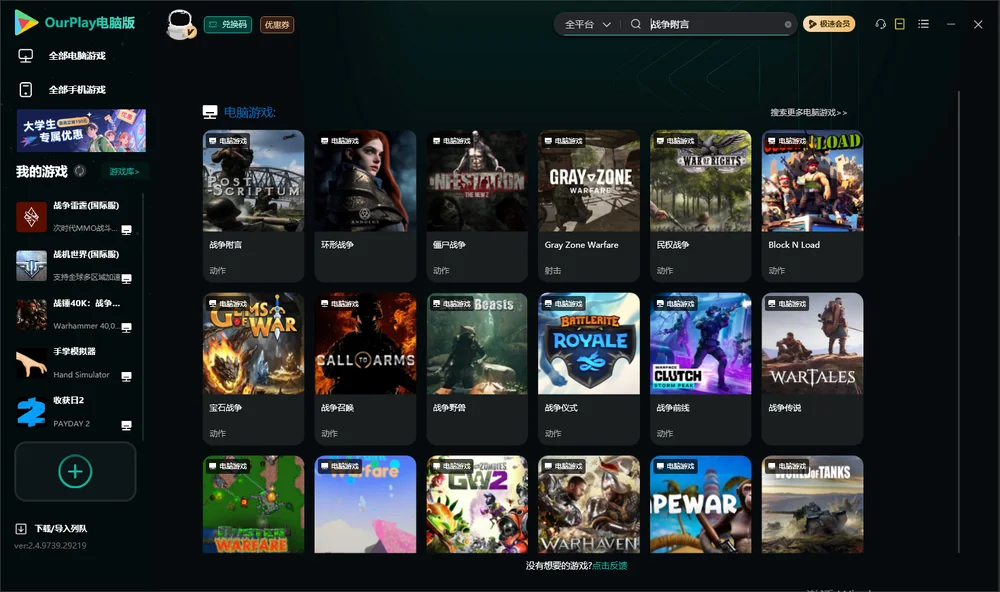Click the PC icon on 手掌模拟器 row

point(126,376)
